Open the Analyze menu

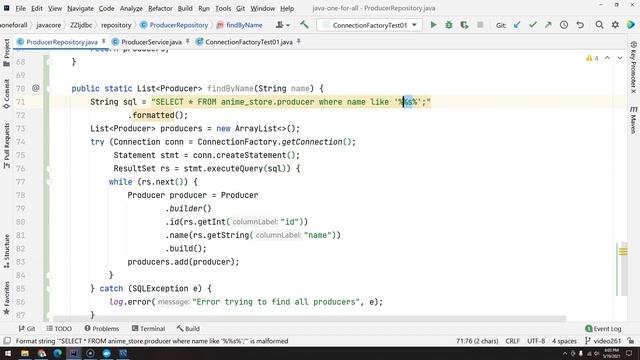point(131,8)
